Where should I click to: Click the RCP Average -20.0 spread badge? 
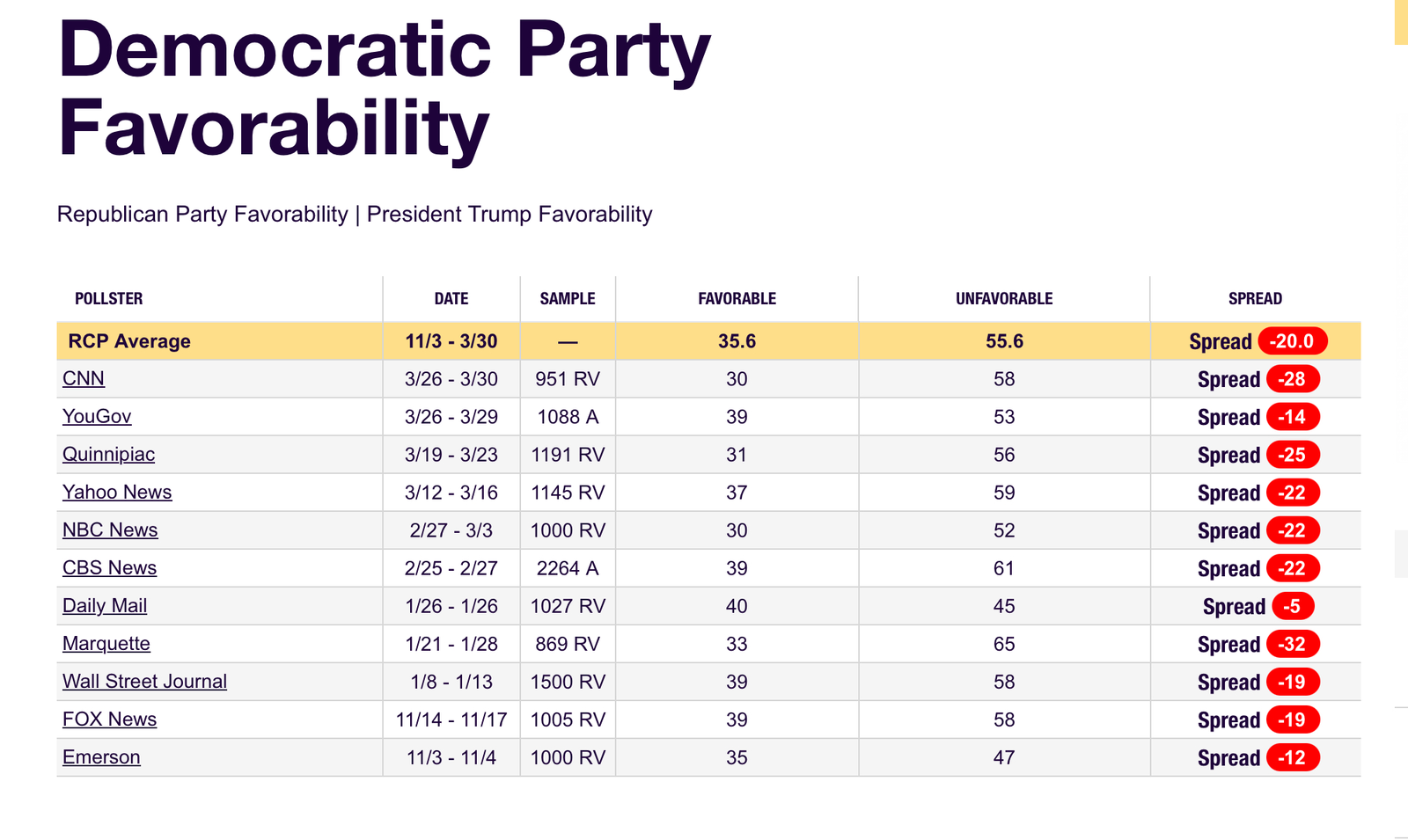click(1292, 341)
